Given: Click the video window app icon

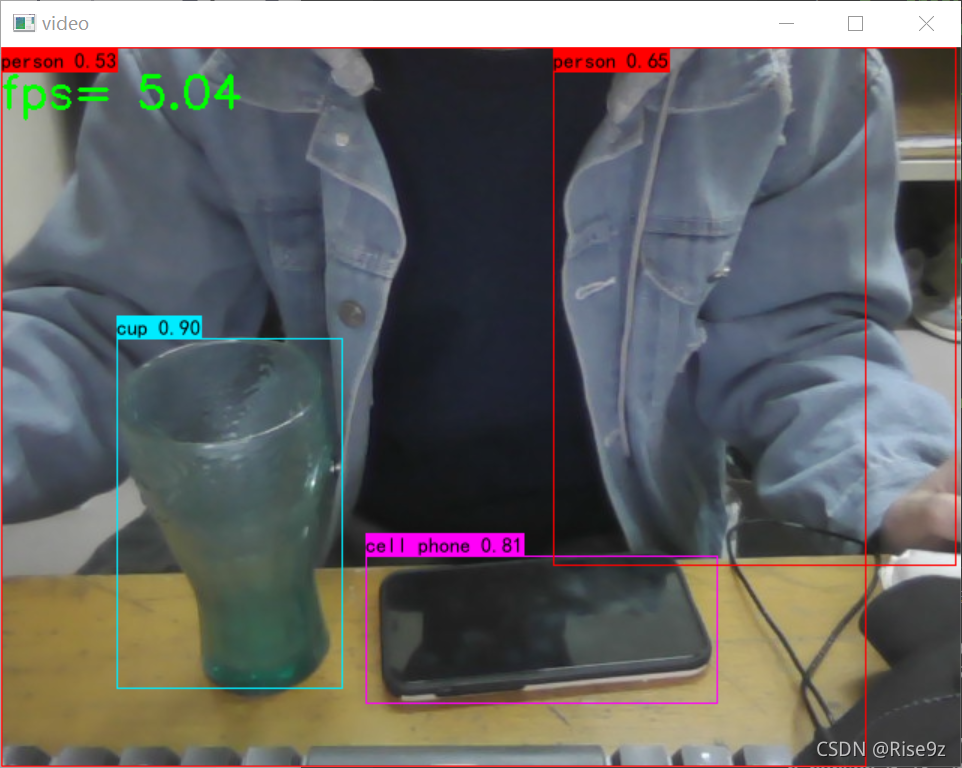Looking at the screenshot, I should [x=24, y=23].
